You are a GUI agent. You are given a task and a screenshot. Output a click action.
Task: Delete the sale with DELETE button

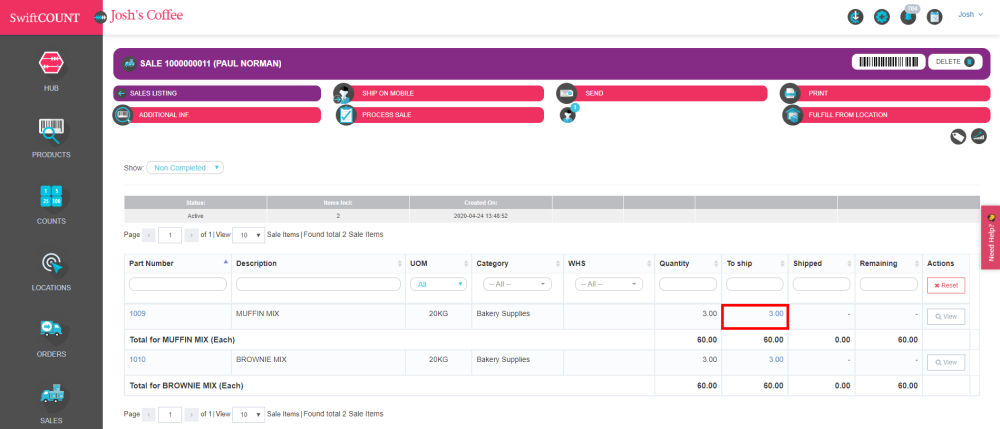[x=955, y=62]
